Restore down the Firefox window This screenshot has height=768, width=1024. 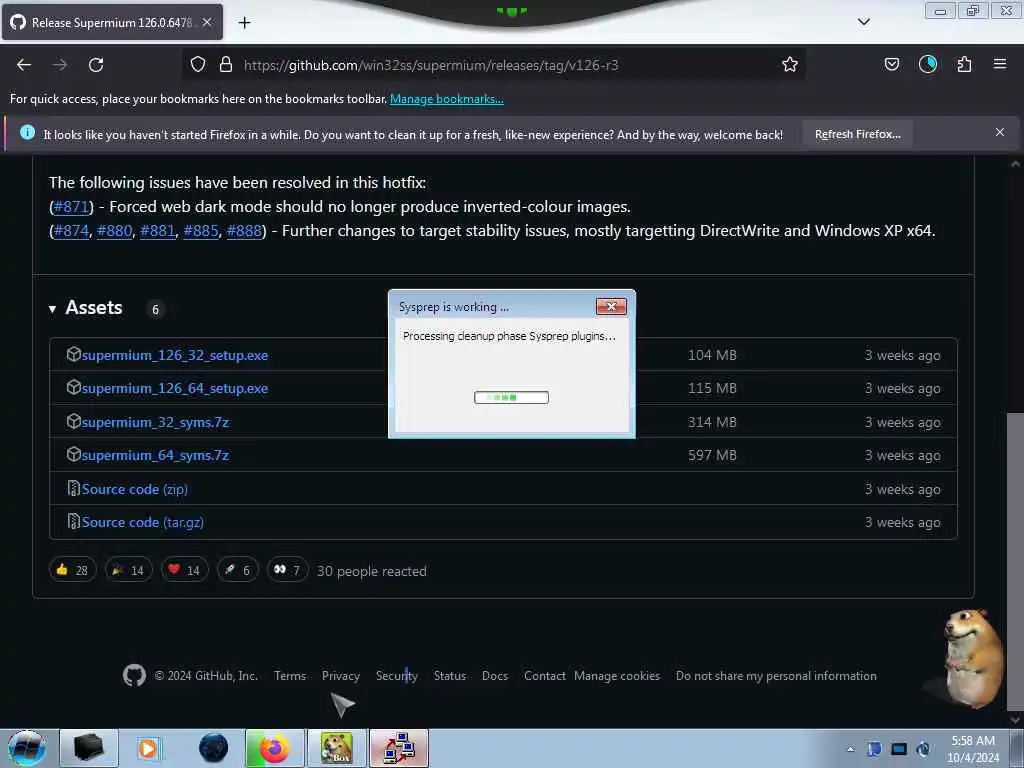pyautogui.click(x=972, y=10)
